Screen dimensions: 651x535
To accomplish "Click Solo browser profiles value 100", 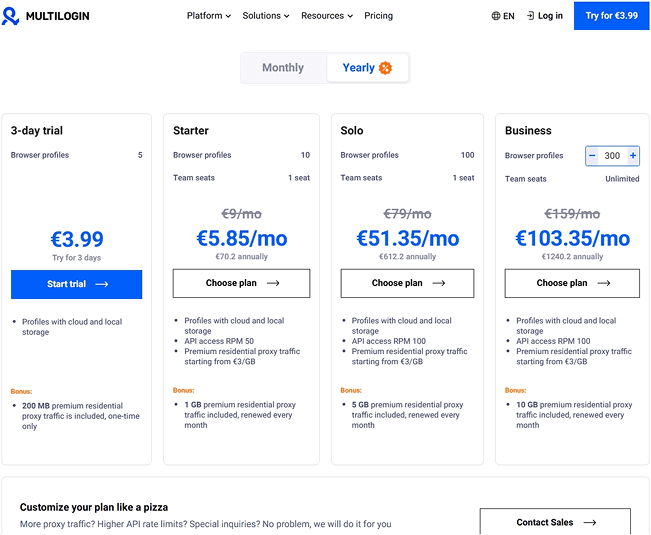I will tap(467, 155).
